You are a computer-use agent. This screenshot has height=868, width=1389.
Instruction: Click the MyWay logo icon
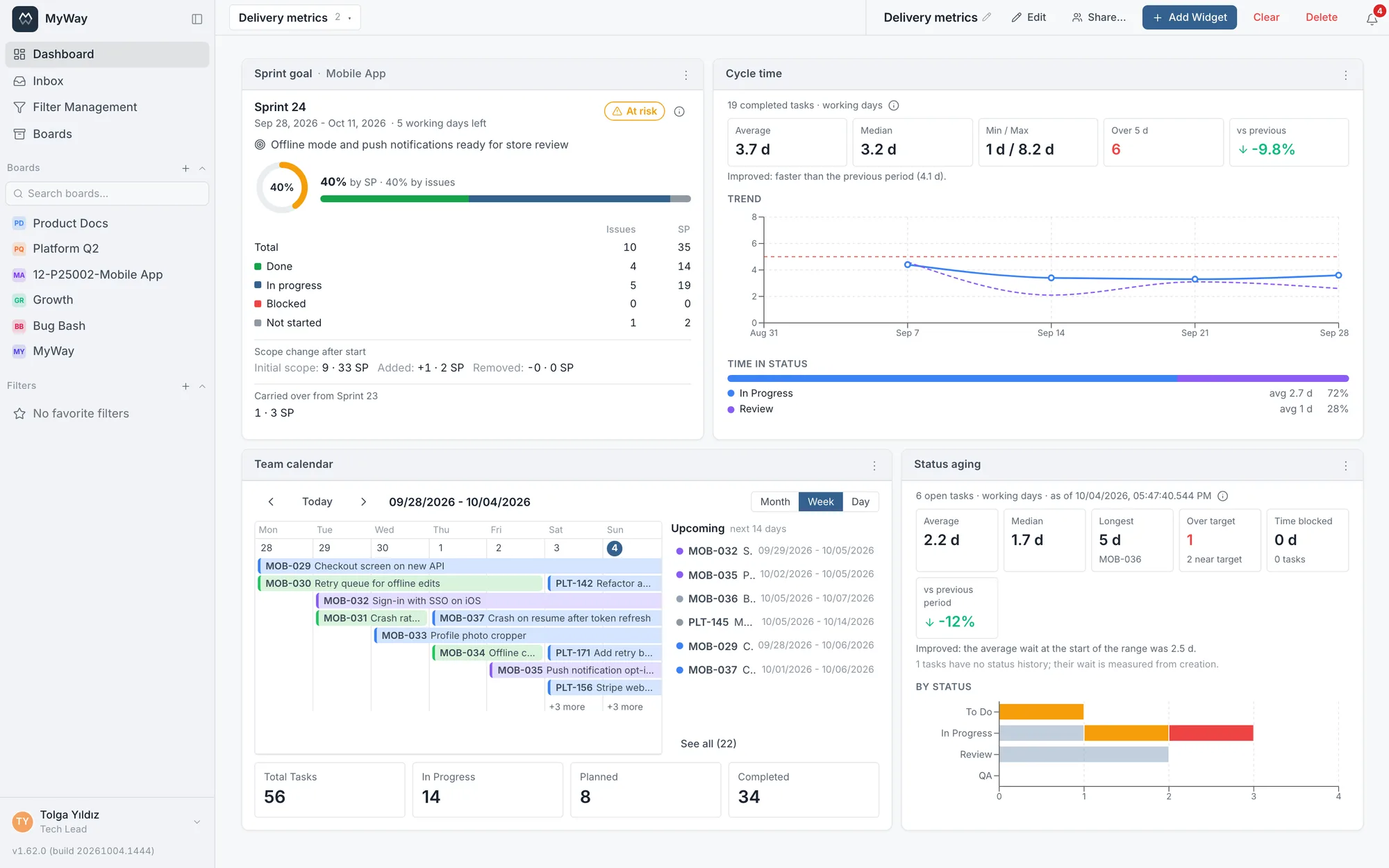tap(25, 19)
